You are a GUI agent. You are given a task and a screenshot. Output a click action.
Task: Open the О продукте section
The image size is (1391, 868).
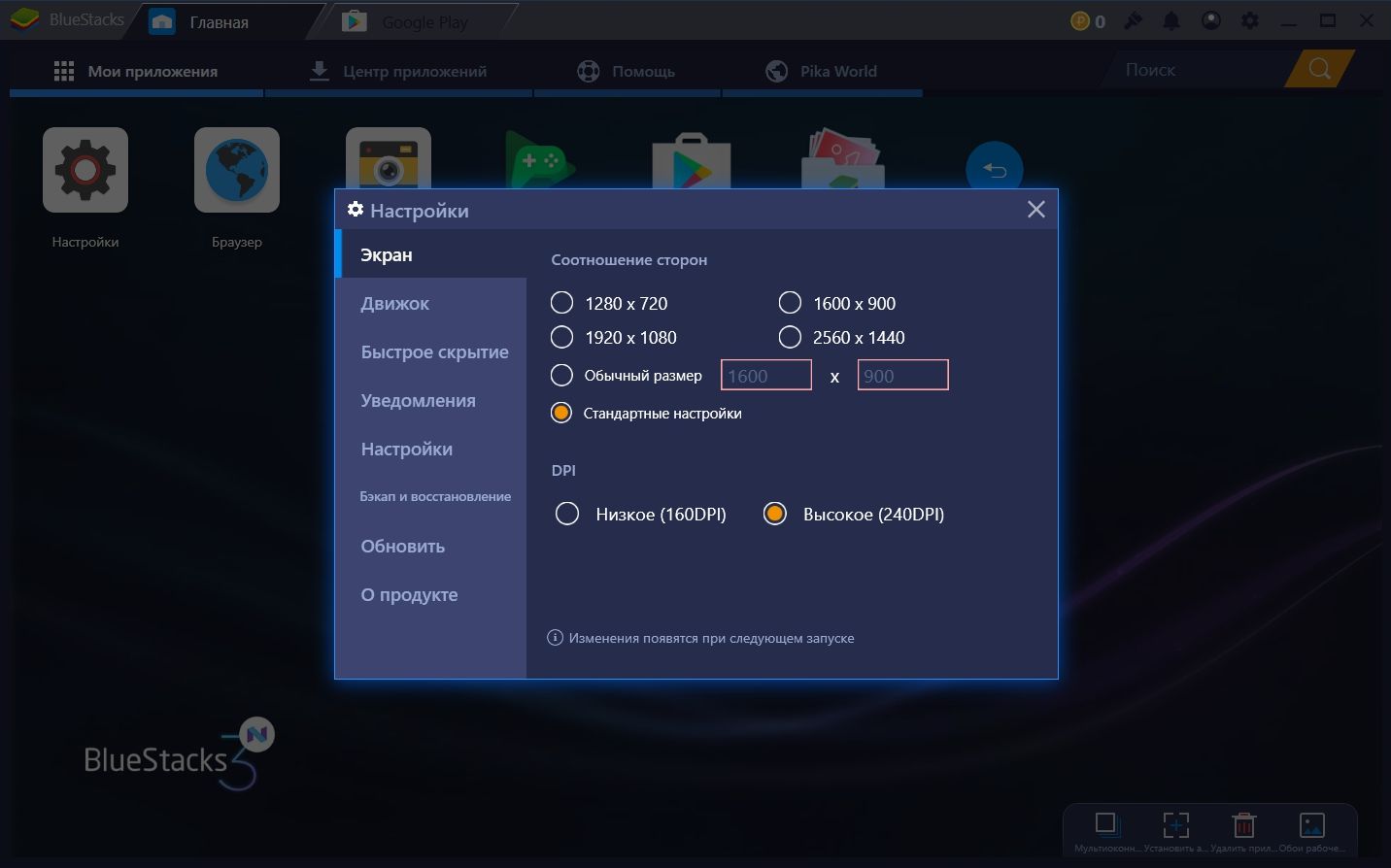click(x=430, y=594)
